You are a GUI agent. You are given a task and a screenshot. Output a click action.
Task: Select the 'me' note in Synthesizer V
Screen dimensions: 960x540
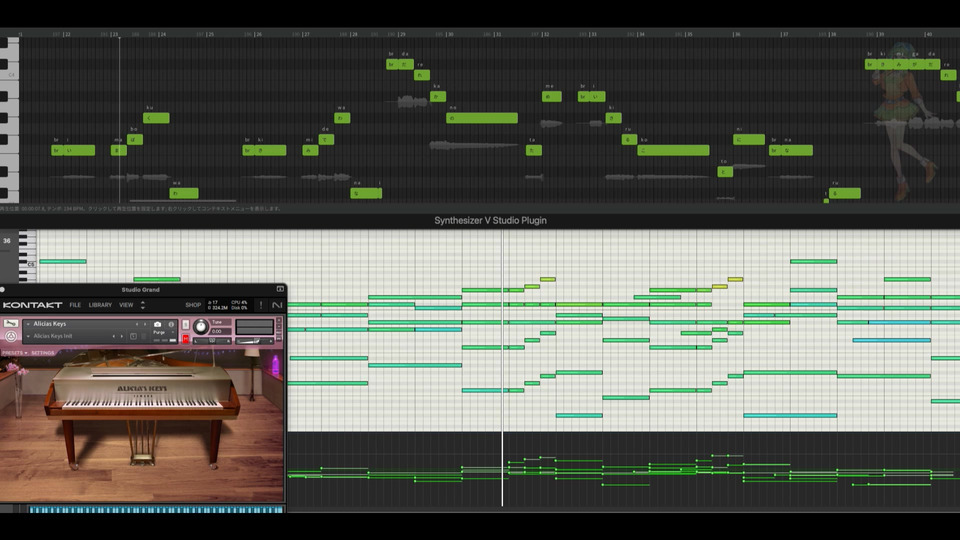(552, 96)
